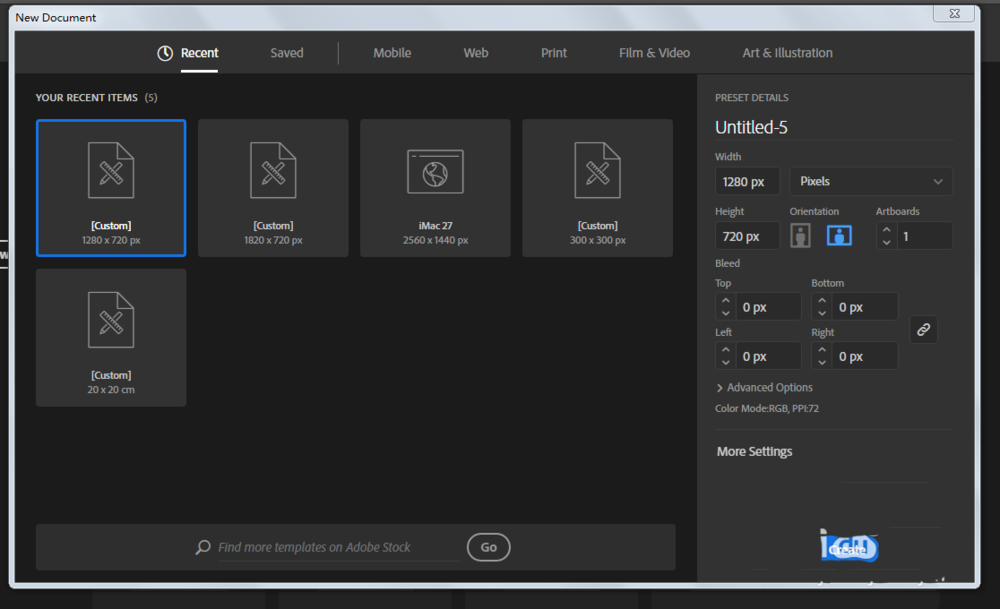Set orientation to landscape

coord(839,236)
